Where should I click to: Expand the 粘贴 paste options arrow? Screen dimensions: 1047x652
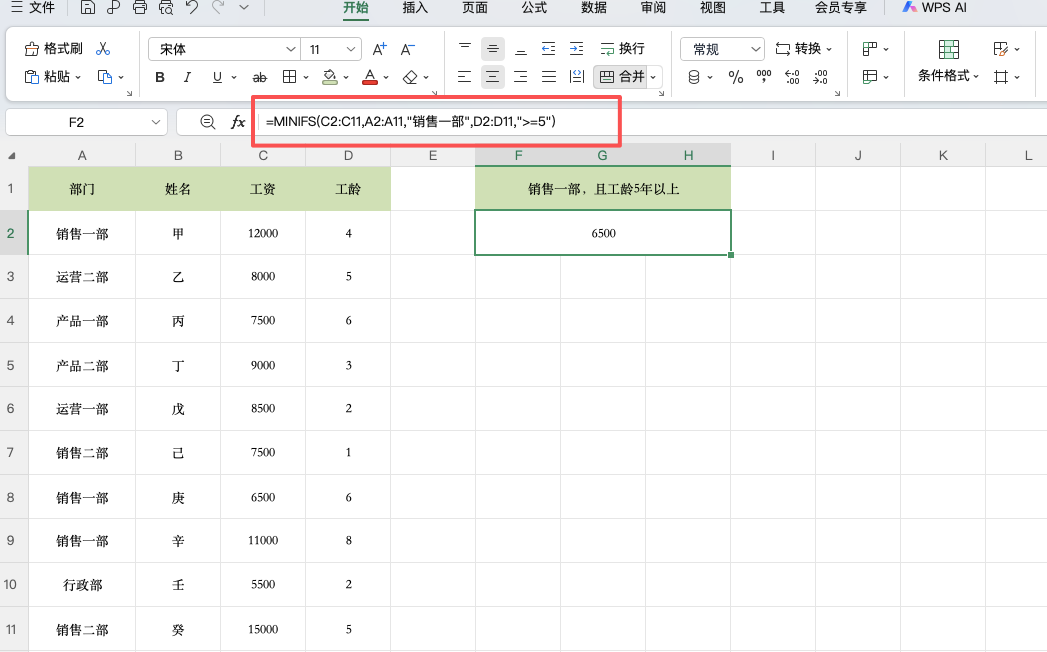click(78, 77)
